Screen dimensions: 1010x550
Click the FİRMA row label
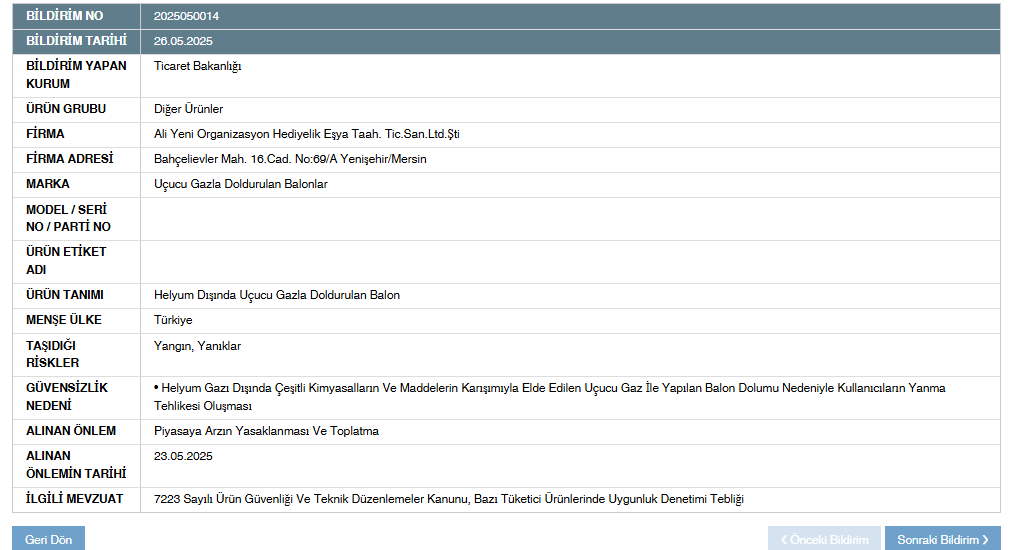45,134
